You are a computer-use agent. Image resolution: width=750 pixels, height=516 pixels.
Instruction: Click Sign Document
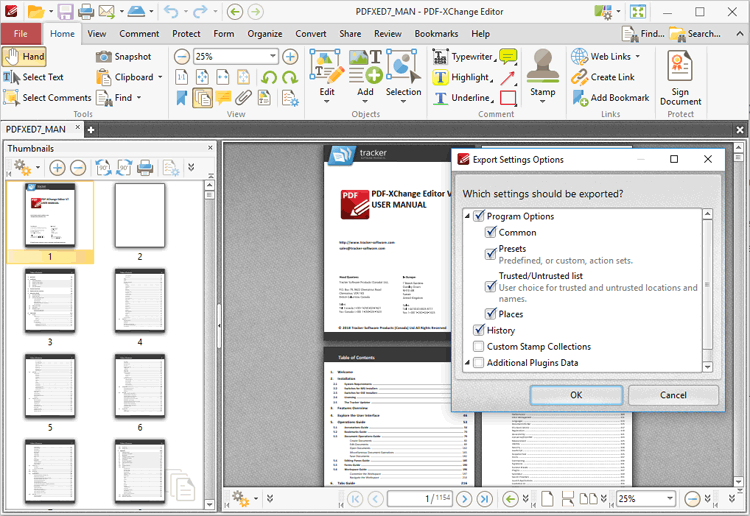(680, 78)
